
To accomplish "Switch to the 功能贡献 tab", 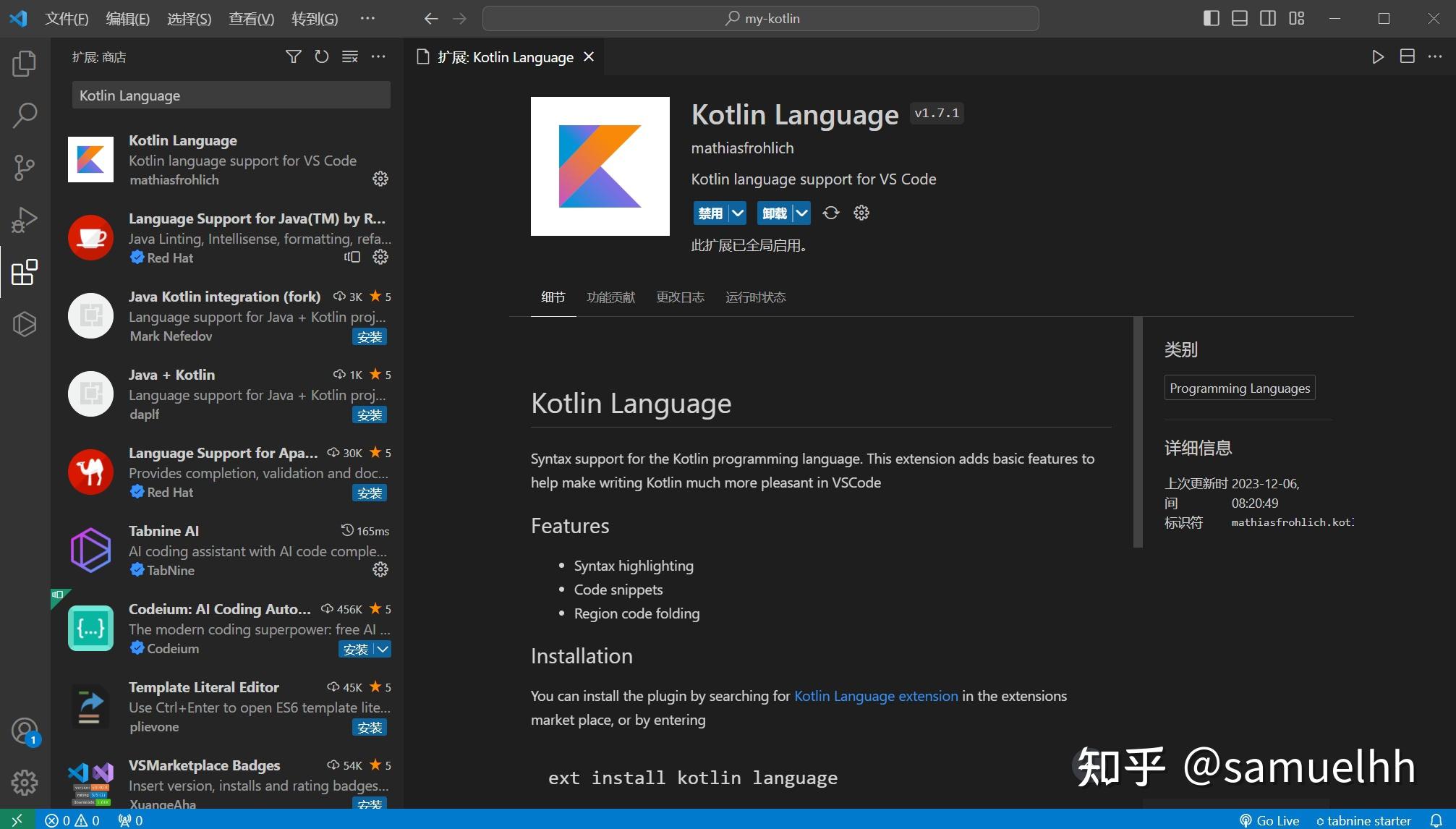I will click(610, 297).
